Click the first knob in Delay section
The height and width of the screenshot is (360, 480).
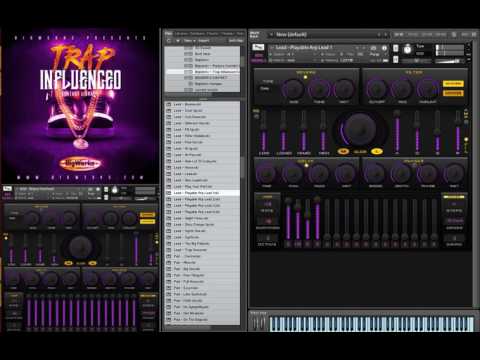267,174
